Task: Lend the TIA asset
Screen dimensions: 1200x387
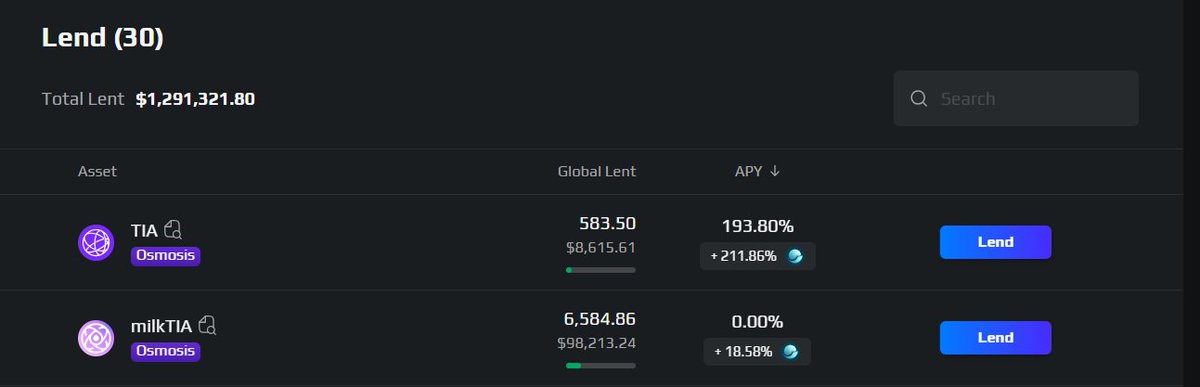Action: [x=995, y=242]
